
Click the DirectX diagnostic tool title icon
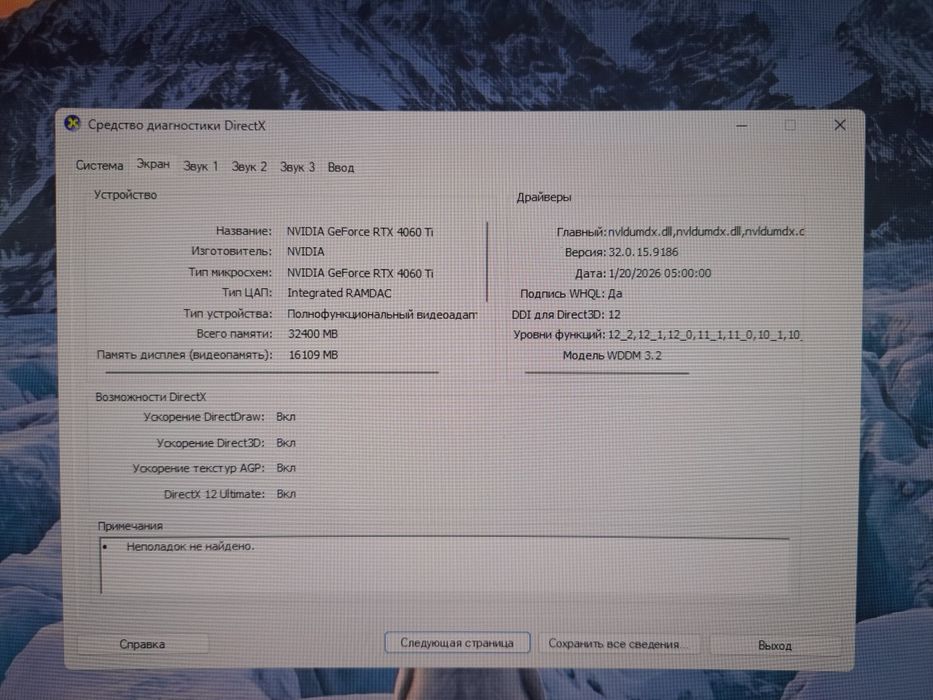[73, 124]
